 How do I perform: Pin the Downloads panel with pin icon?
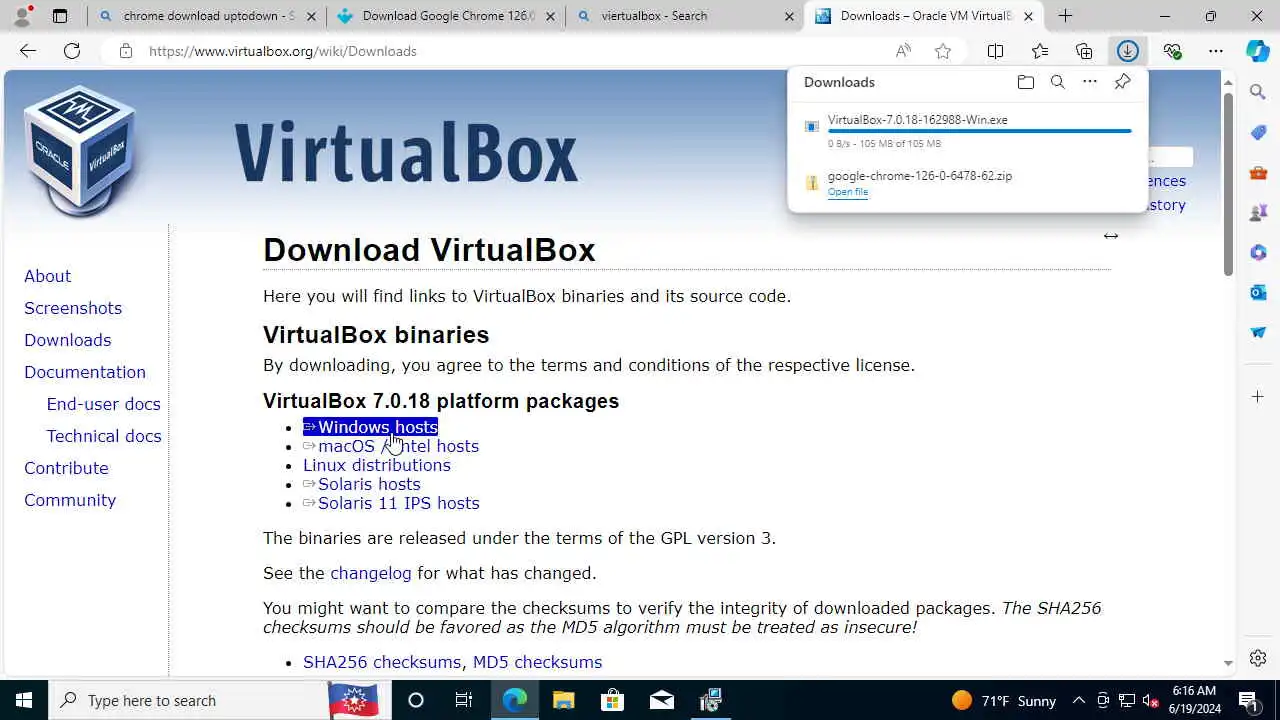(x=1123, y=82)
